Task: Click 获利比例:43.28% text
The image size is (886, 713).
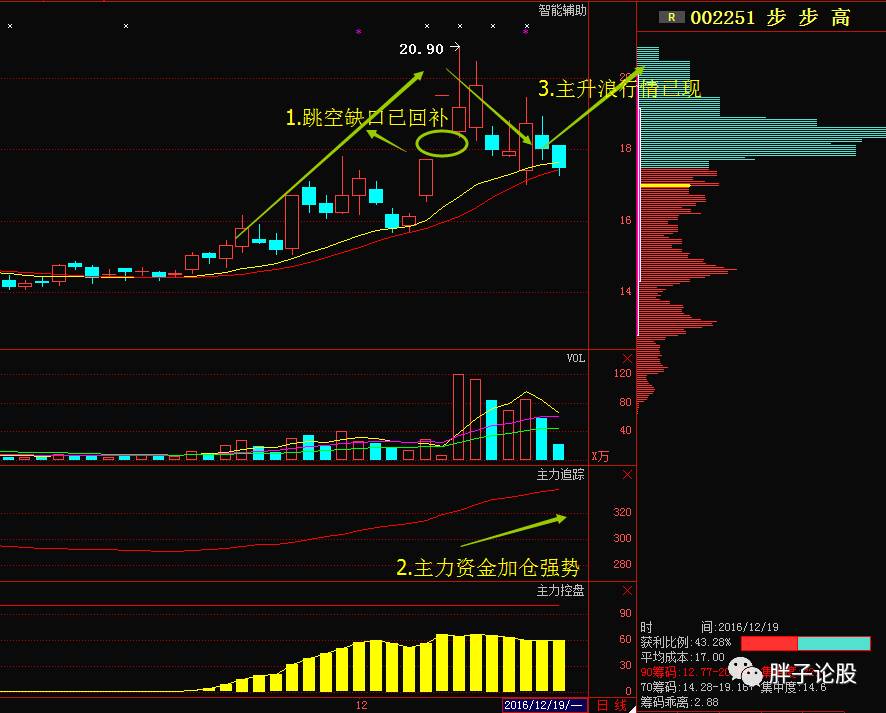Action: 686,642
